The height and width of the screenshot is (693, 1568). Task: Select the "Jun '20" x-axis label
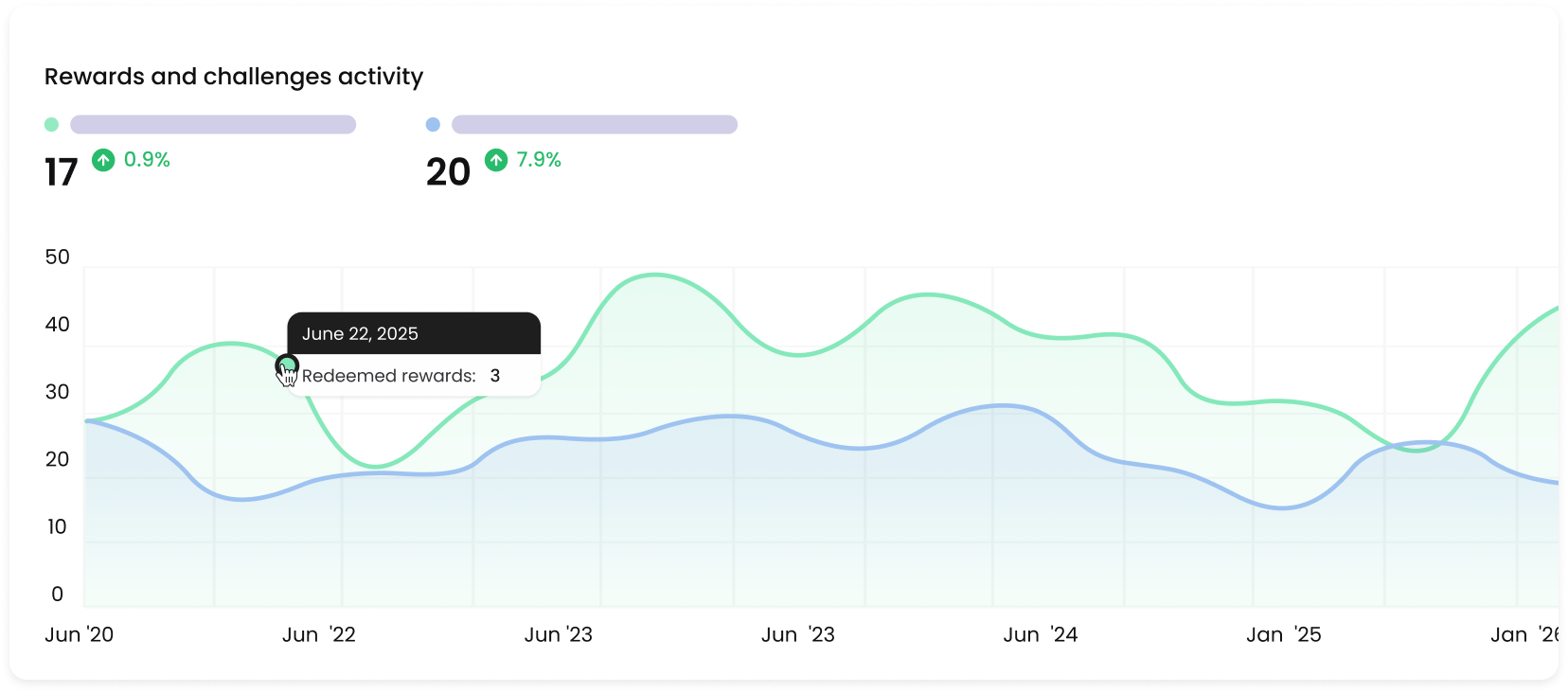tap(79, 634)
